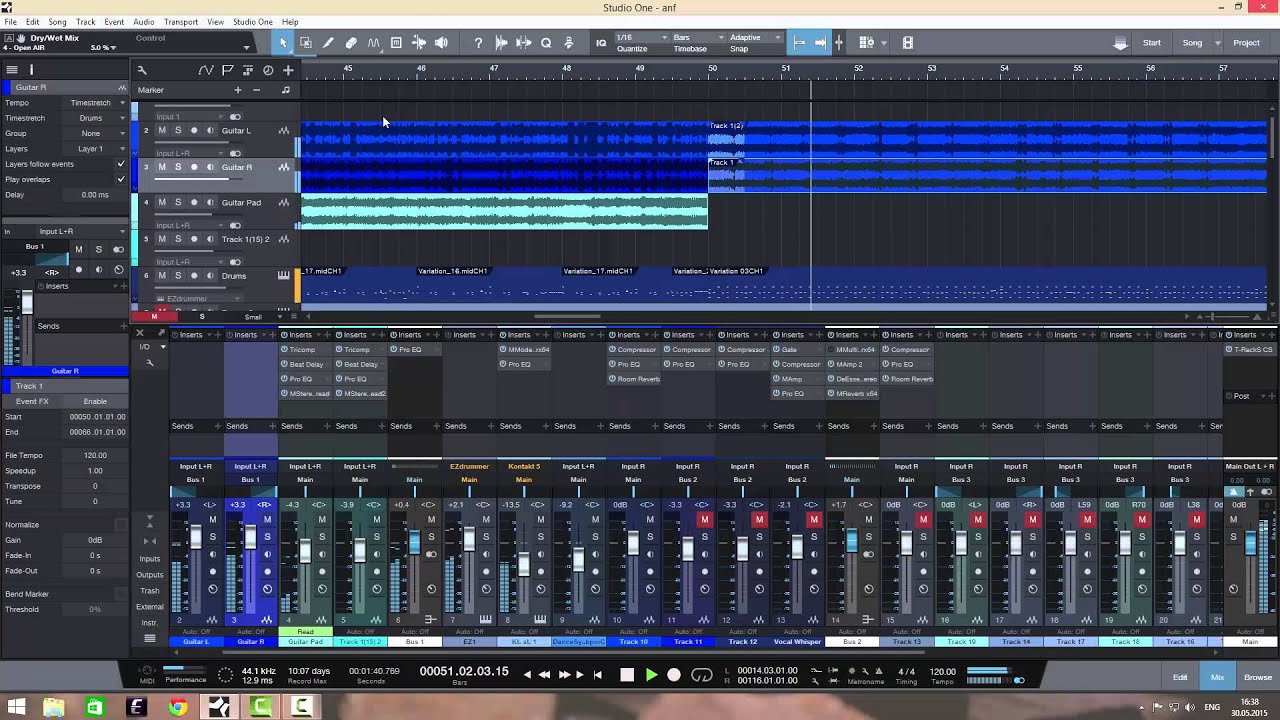Add tracks with plus icon above tracklist
Image resolution: width=1280 pixels, height=720 pixels.
click(288, 70)
